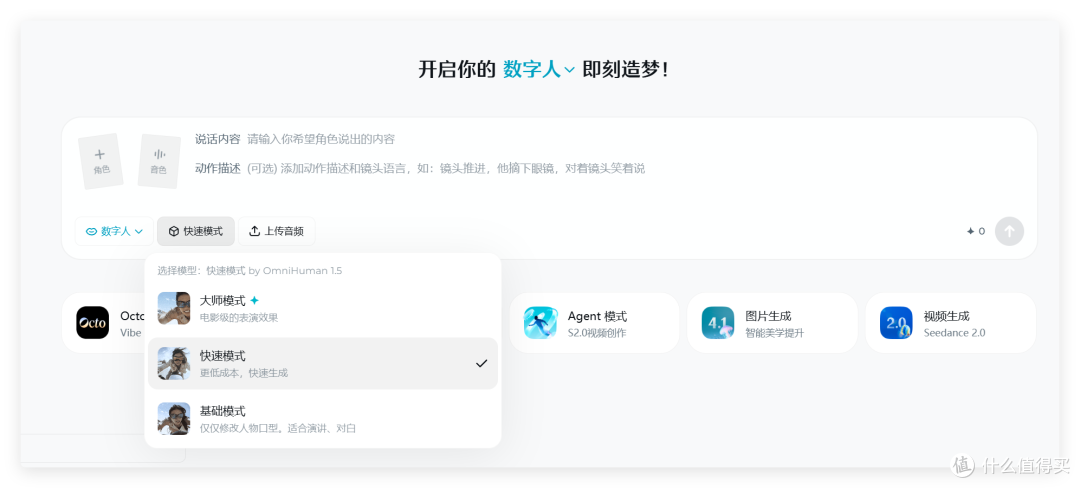Viewport: 1080px width, 488px height.
Task: Click the 2.0 视频生成 icon
Action: click(x=896, y=323)
